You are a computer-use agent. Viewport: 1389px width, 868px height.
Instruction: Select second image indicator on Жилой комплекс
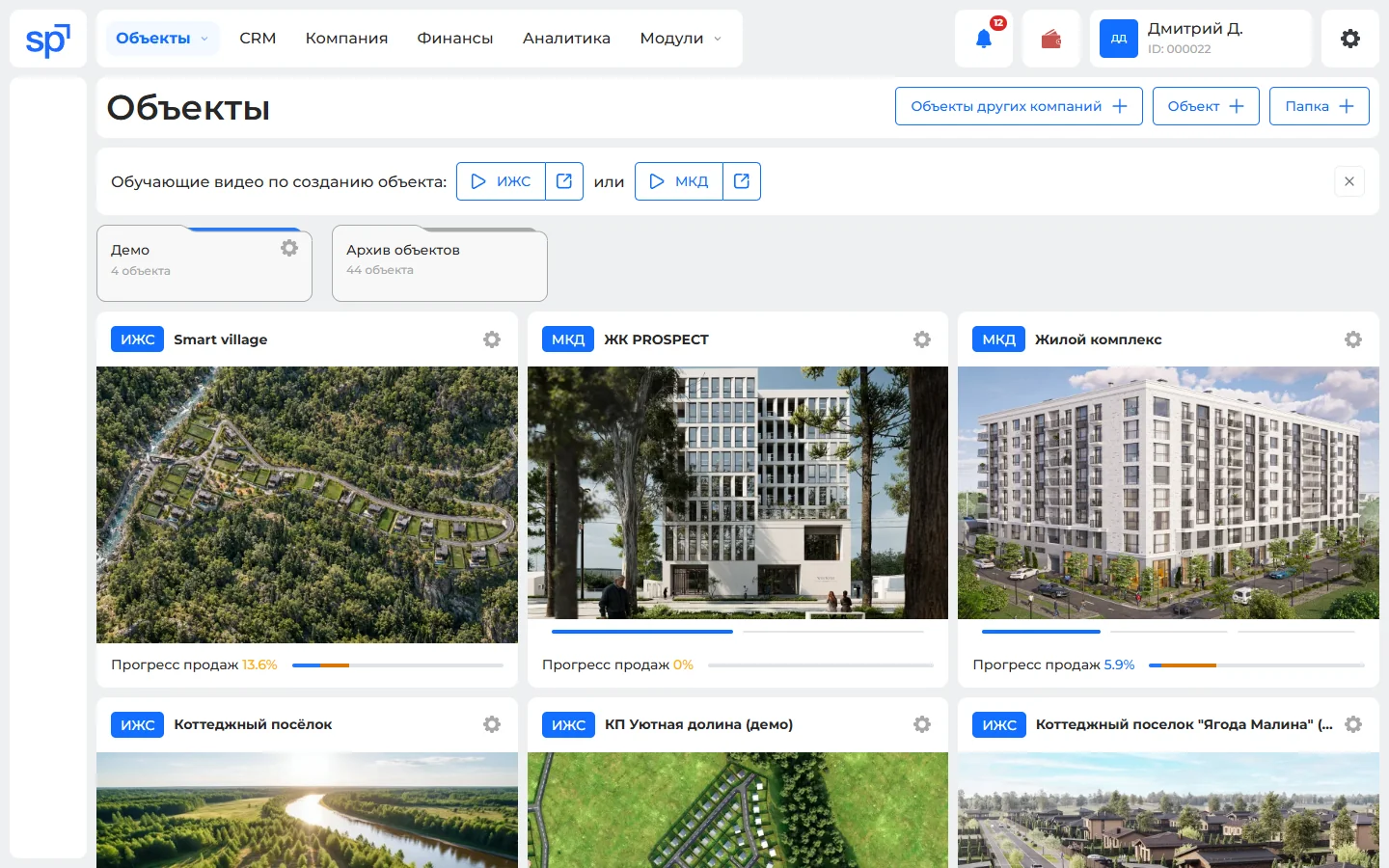pyautogui.click(x=1169, y=632)
